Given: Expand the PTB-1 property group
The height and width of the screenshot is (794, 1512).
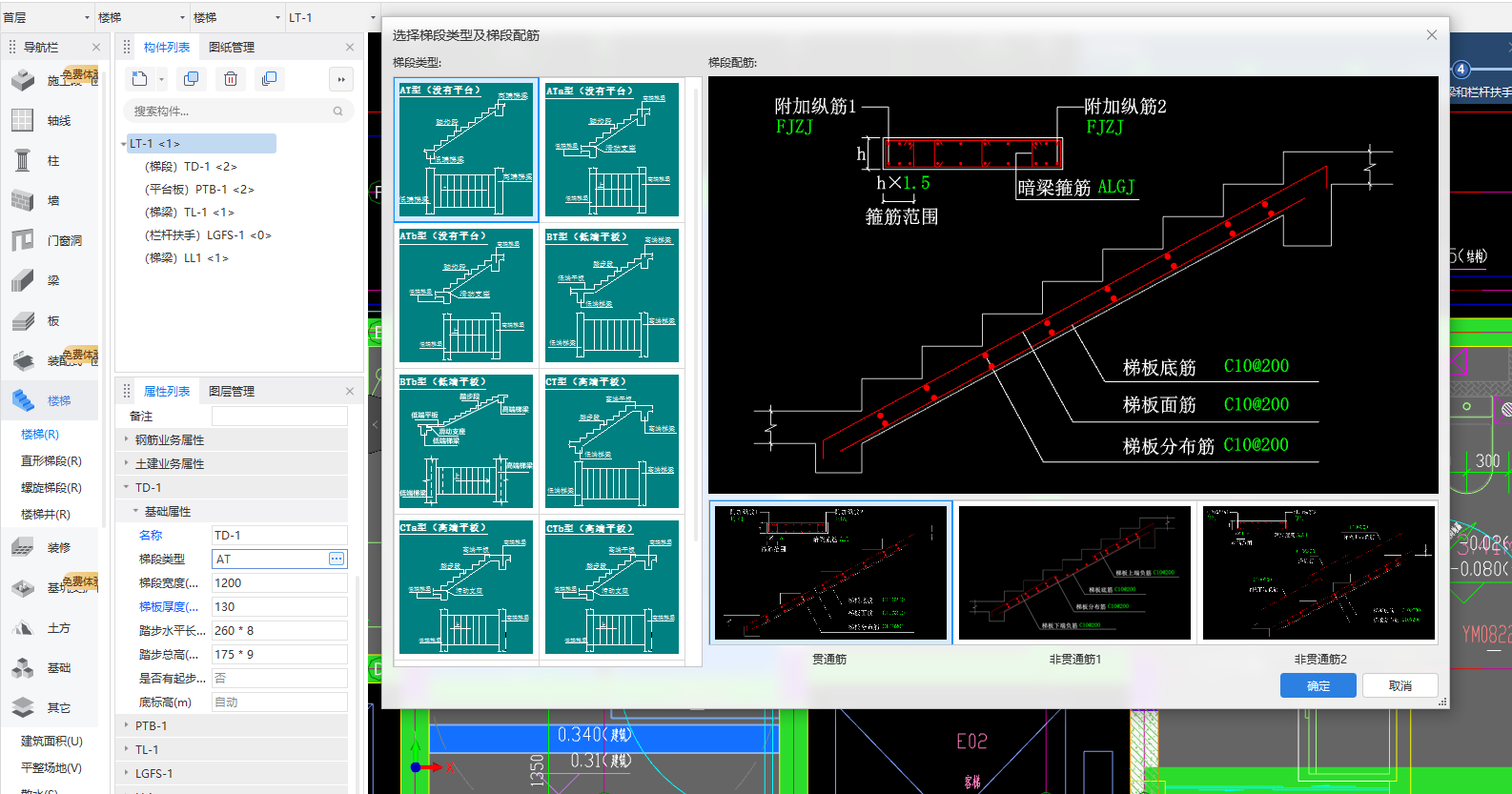Looking at the screenshot, I should [x=126, y=725].
